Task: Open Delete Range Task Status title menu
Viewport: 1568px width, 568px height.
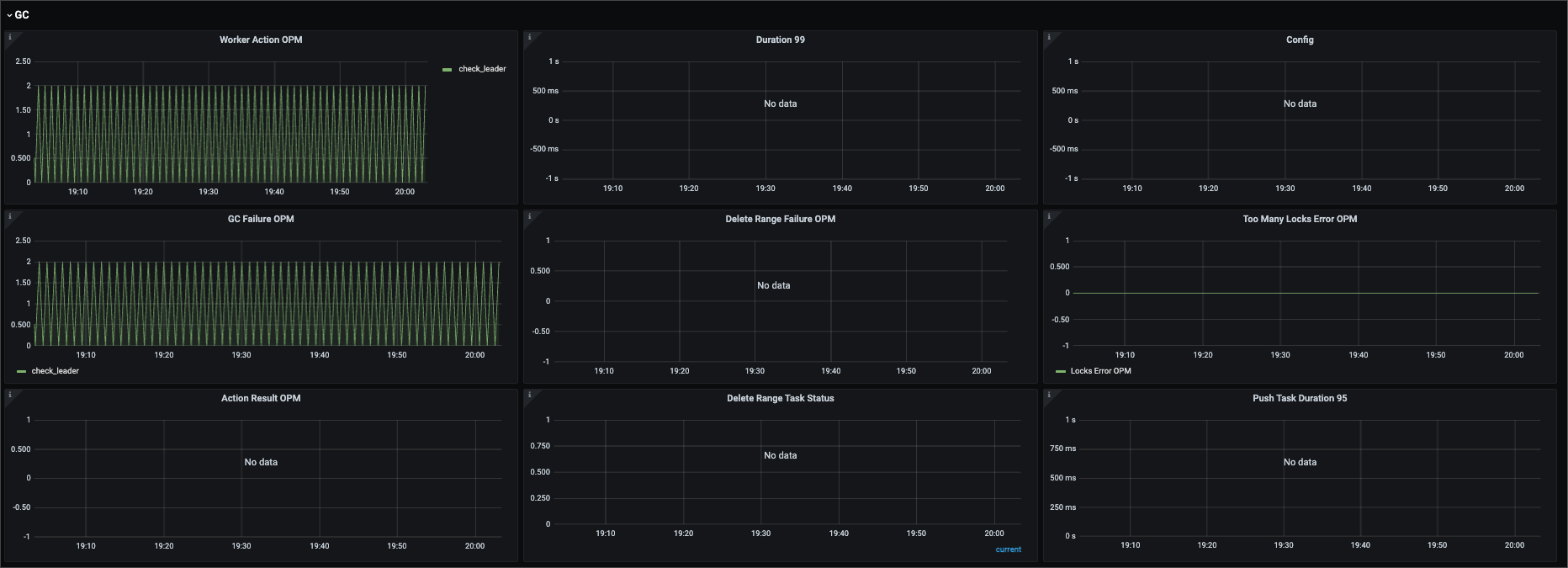Action: 780,398
